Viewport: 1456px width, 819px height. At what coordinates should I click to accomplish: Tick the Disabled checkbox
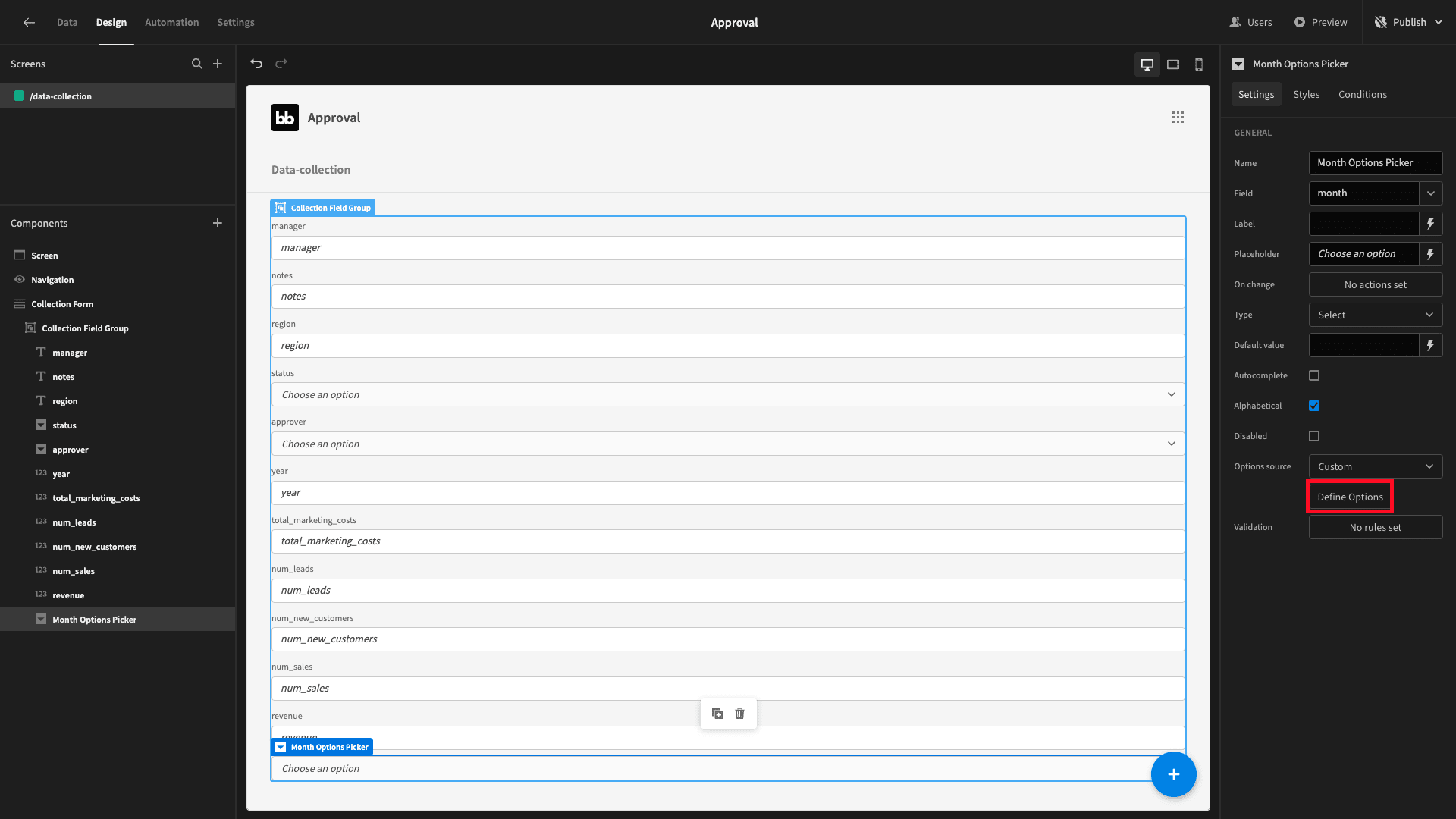pyautogui.click(x=1314, y=436)
